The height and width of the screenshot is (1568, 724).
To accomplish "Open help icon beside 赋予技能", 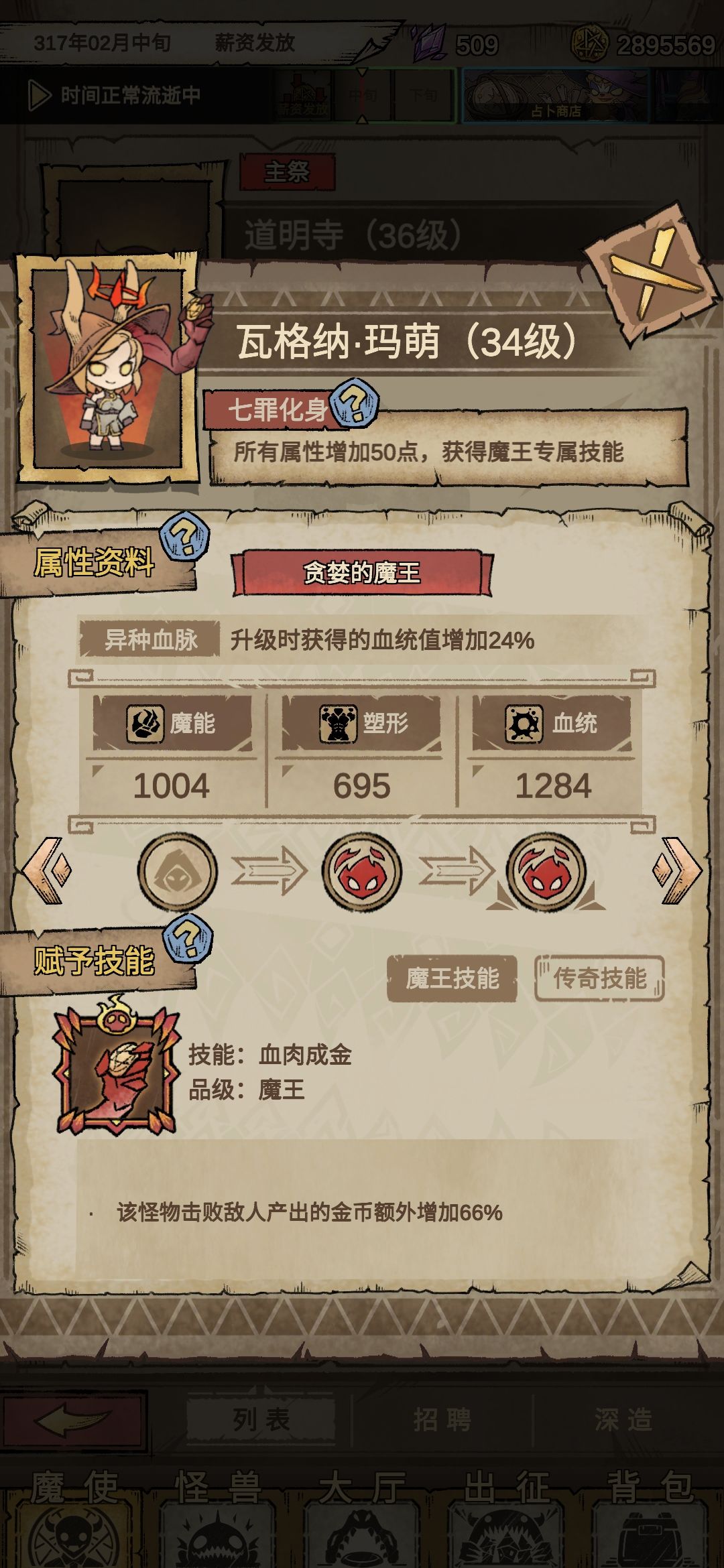I will (x=188, y=937).
